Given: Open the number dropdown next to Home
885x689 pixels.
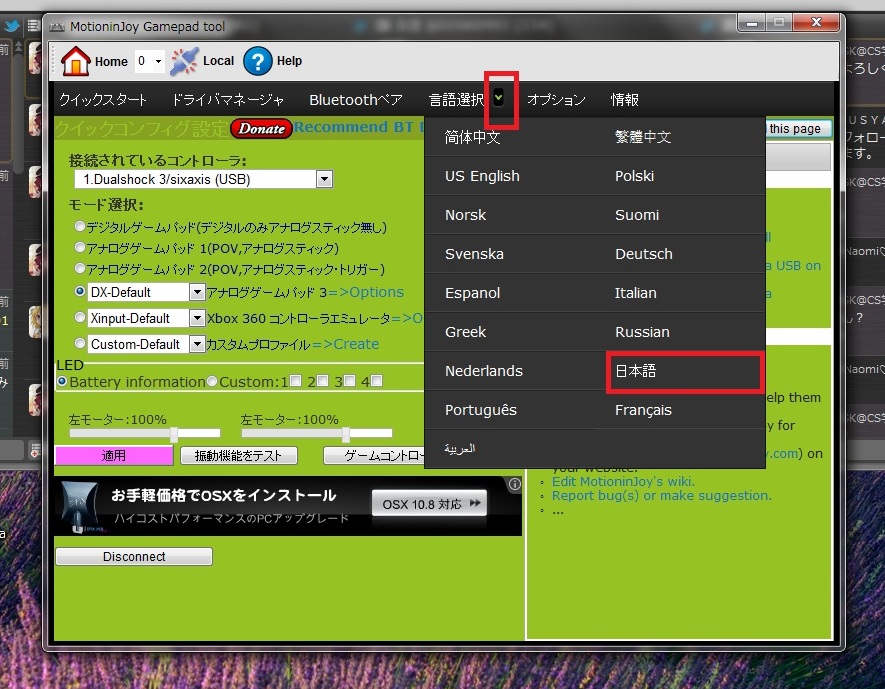Looking at the screenshot, I should (159, 61).
